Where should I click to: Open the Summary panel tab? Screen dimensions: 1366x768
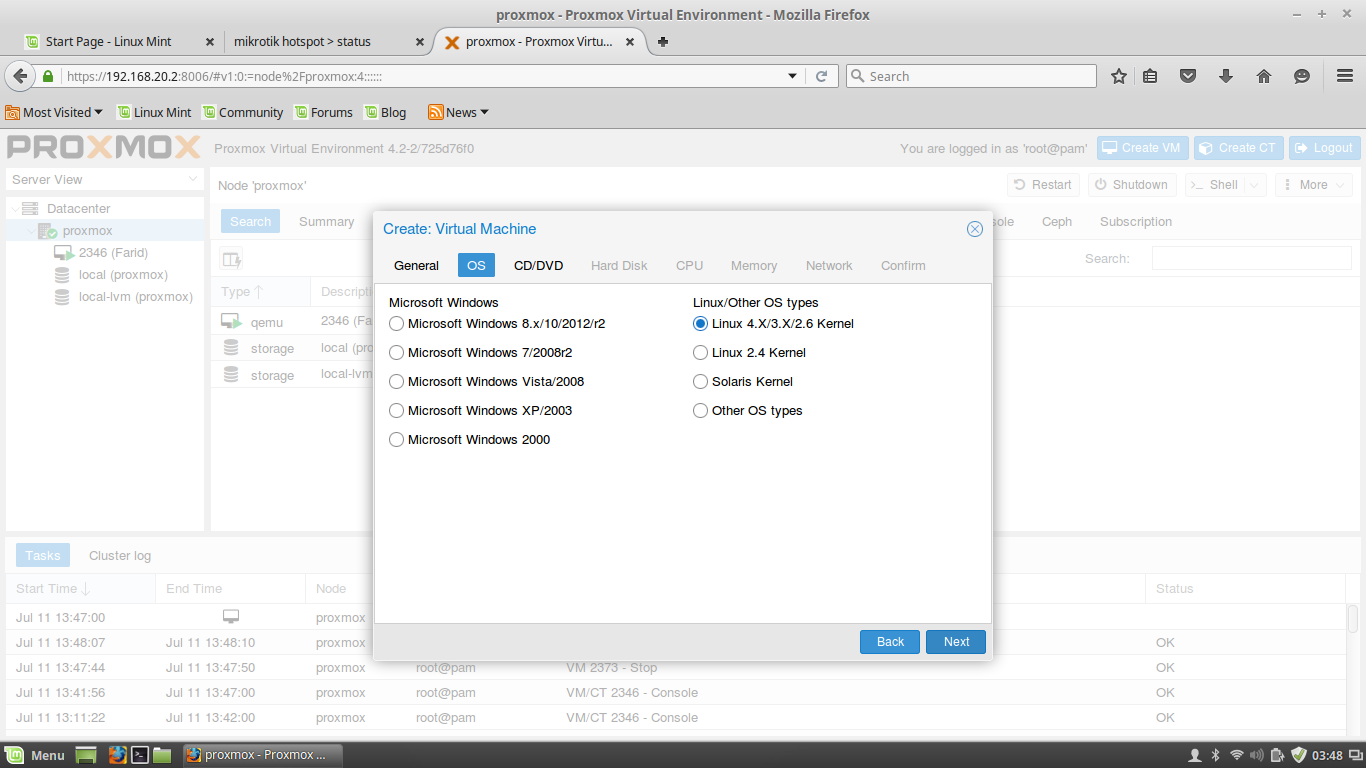click(x=326, y=222)
